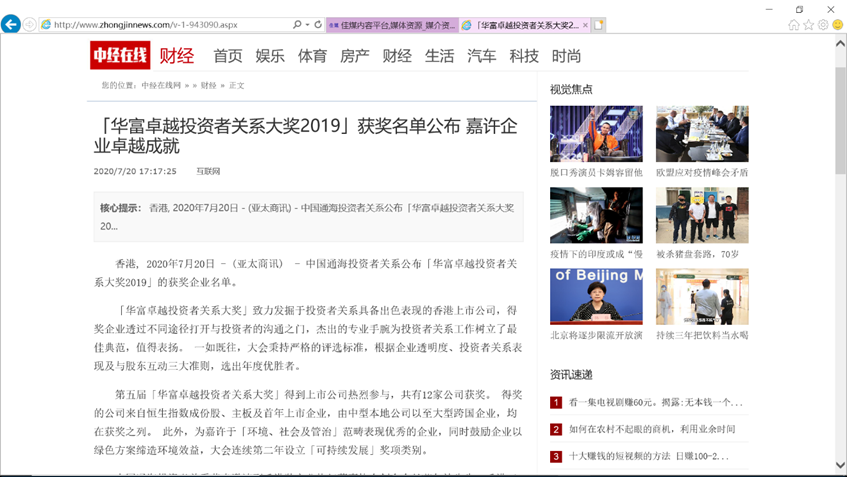847x477 pixels.
Task: Open the gray 财经 navigation item
Action: [397, 56]
